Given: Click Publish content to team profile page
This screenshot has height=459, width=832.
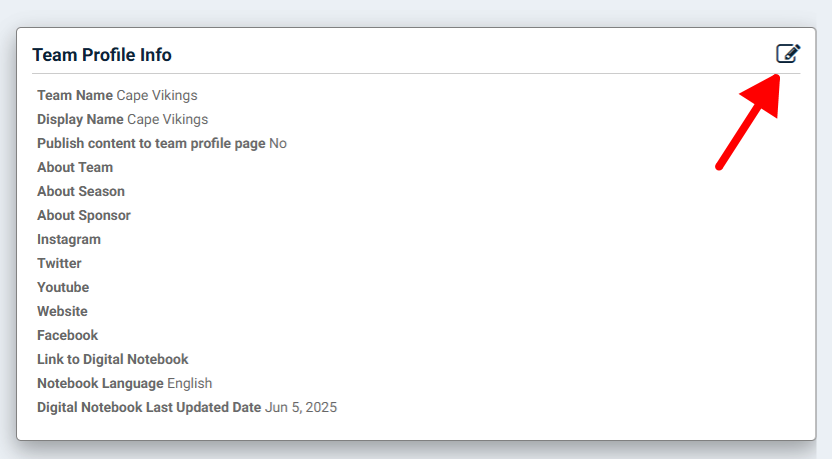Looking at the screenshot, I should click(x=151, y=143).
